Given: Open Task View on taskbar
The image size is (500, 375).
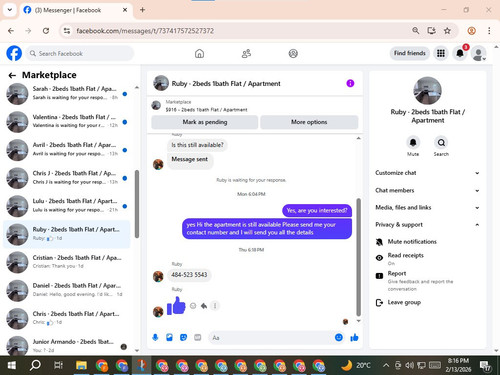Looking at the screenshot, I should [58, 365].
